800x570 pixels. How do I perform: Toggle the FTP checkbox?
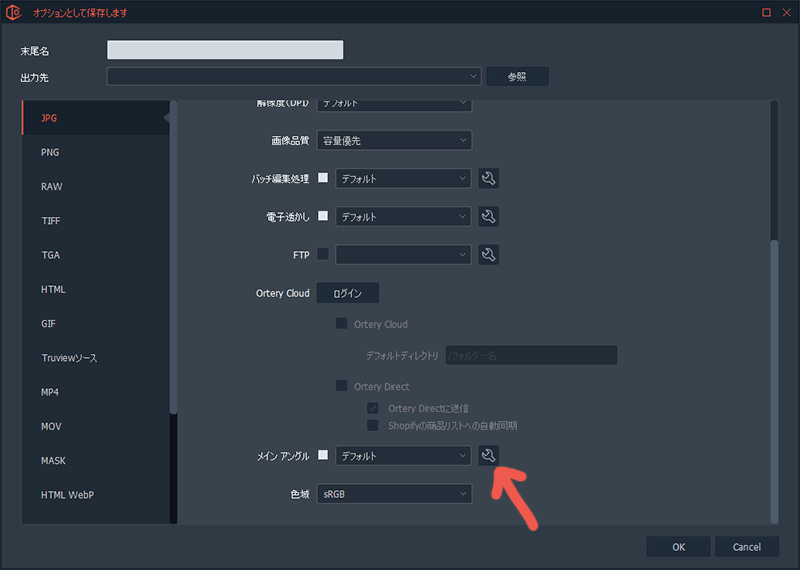pyautogui.click(x=323, y=255)
